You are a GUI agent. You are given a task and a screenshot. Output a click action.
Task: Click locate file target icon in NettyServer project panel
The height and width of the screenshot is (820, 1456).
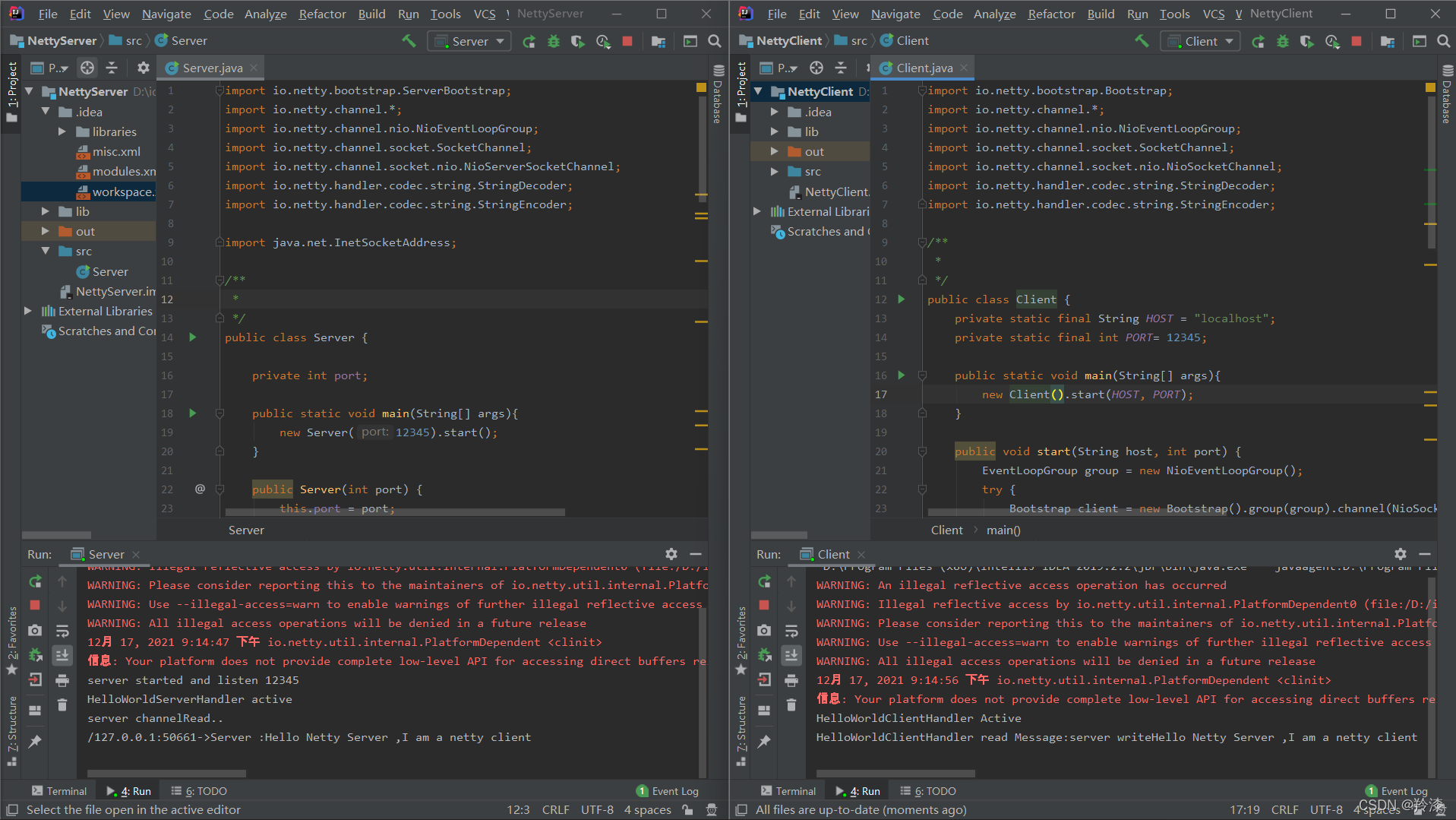pyautogui.click(x=87, y=68)
